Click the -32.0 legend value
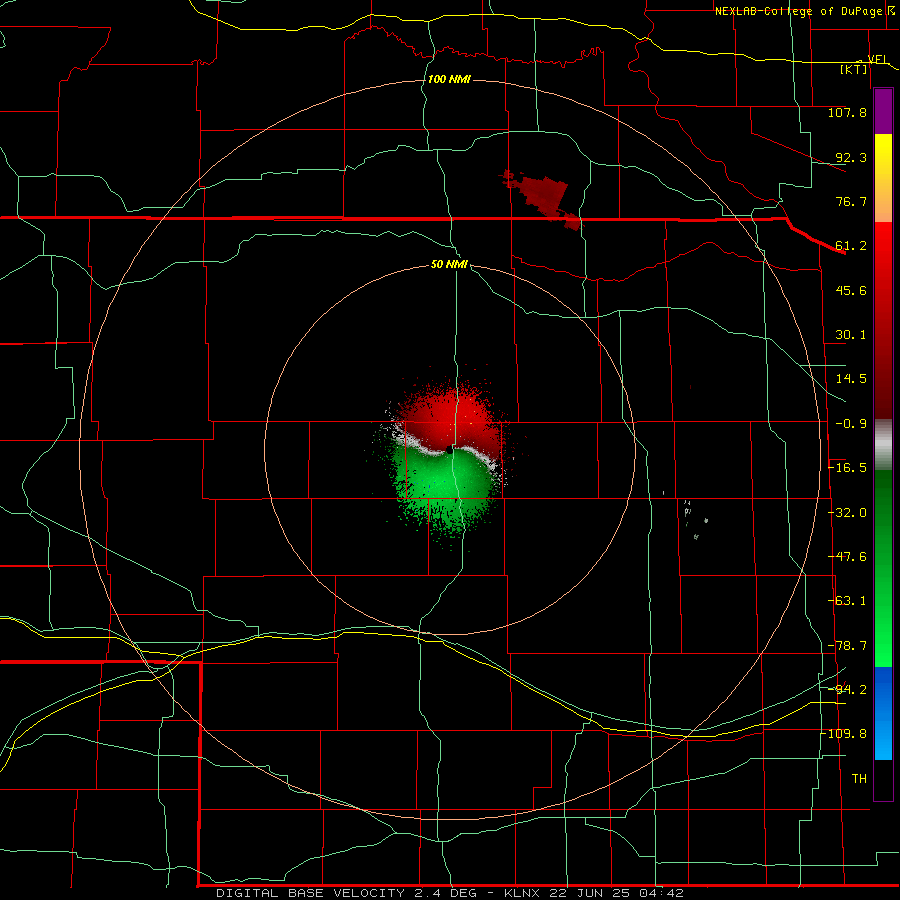 (847, 513)
